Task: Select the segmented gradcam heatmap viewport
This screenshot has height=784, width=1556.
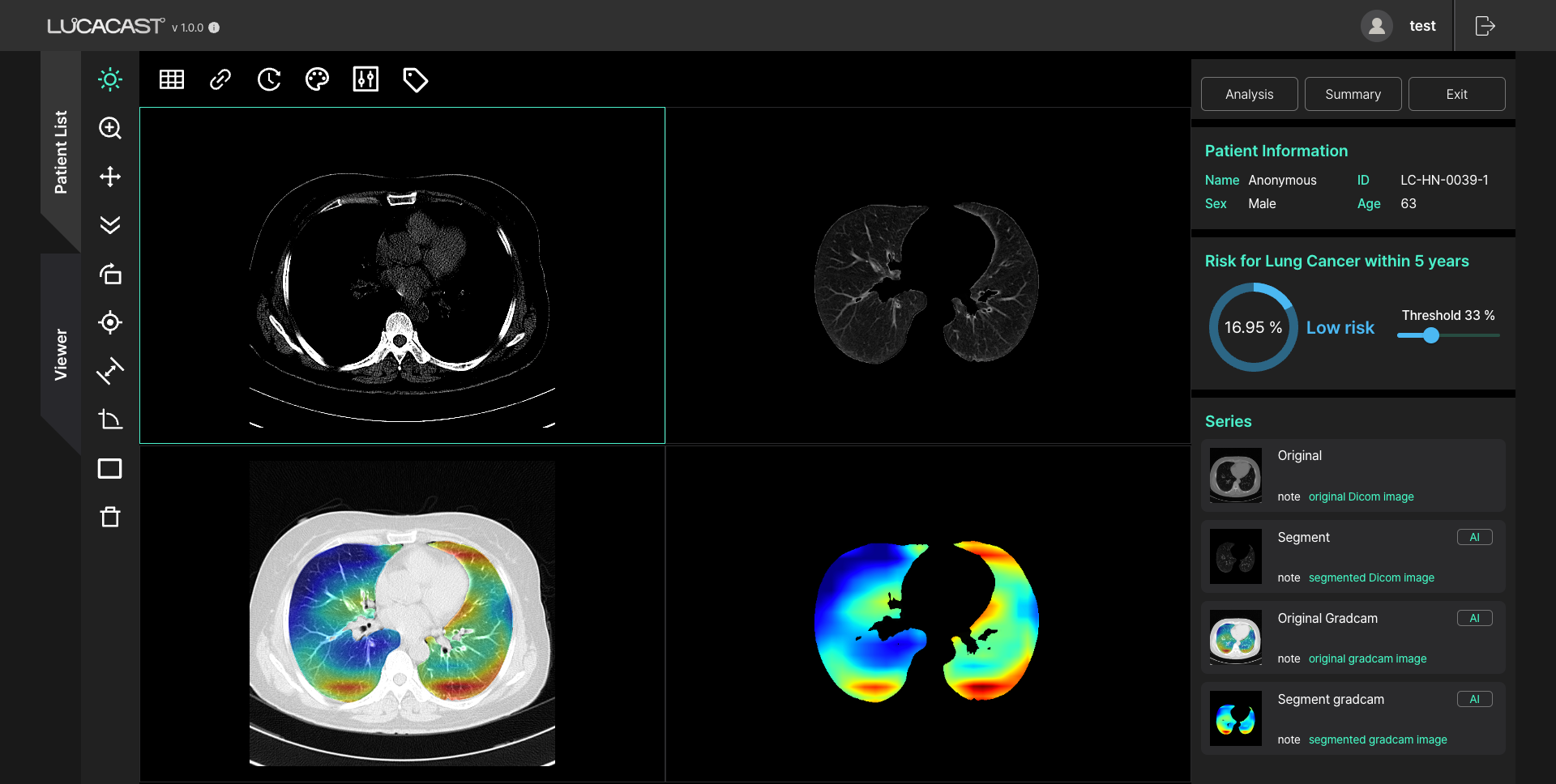Action: [928, 613]
